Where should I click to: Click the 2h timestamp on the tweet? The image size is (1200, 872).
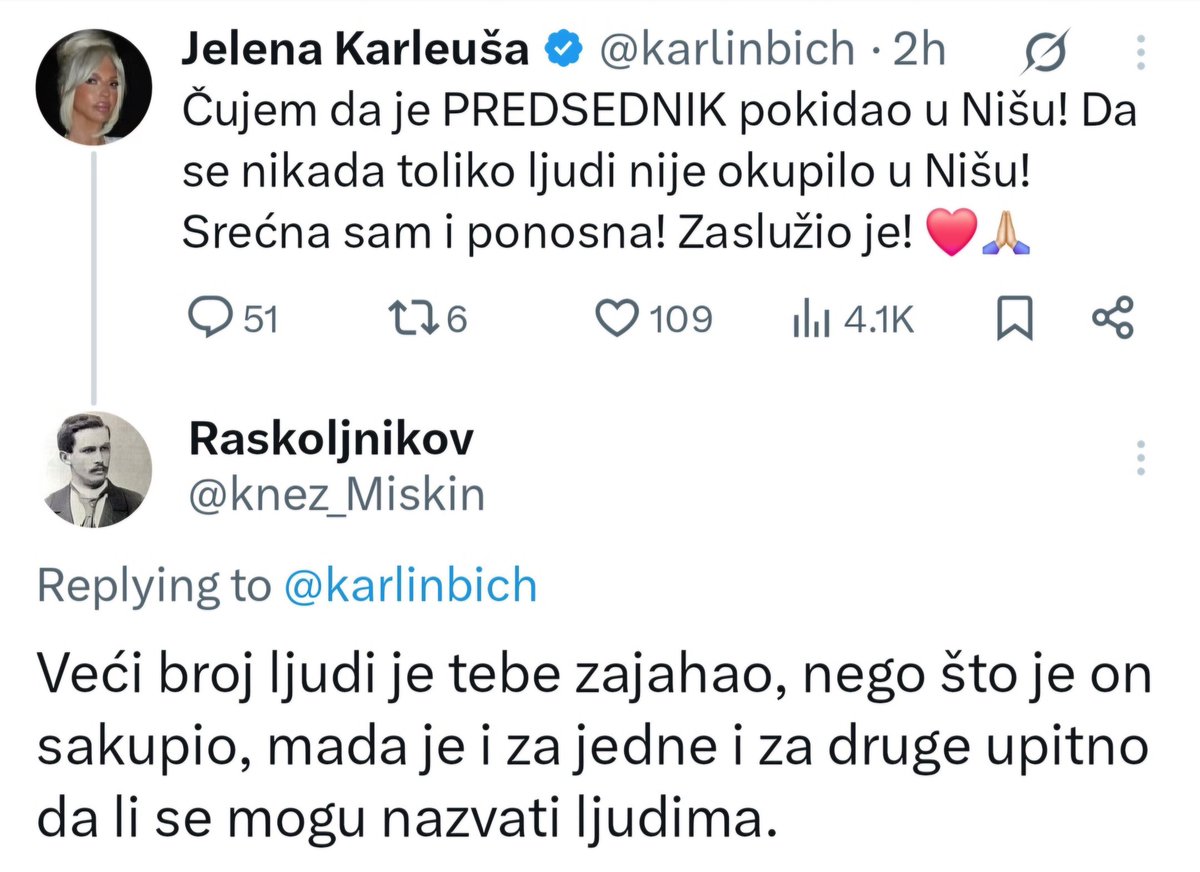tap(920, 49)
